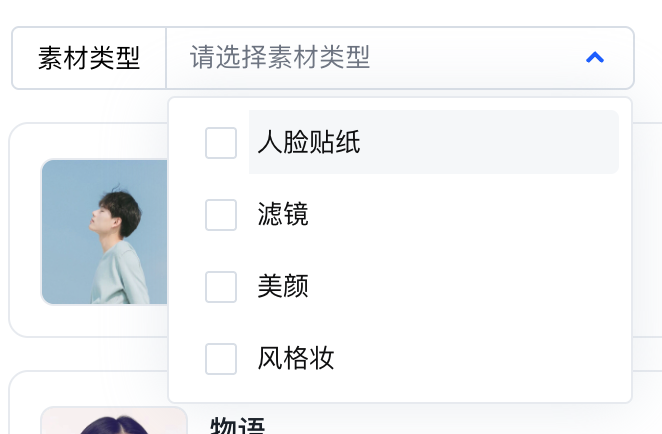Toggle the 风格妆 checkbox
The height and width of the screenshot is (434, 662).
click(x=221, y=359)
